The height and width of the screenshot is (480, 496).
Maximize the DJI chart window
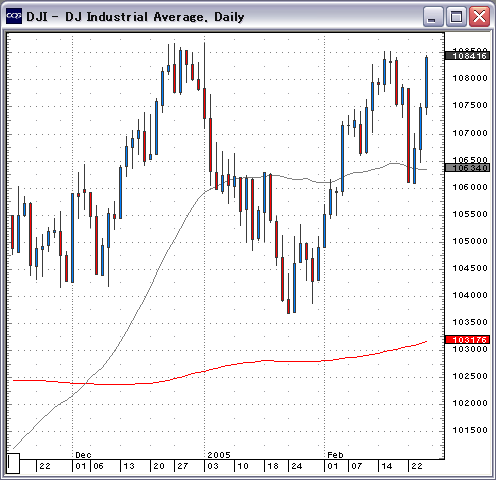pos(456,17)
